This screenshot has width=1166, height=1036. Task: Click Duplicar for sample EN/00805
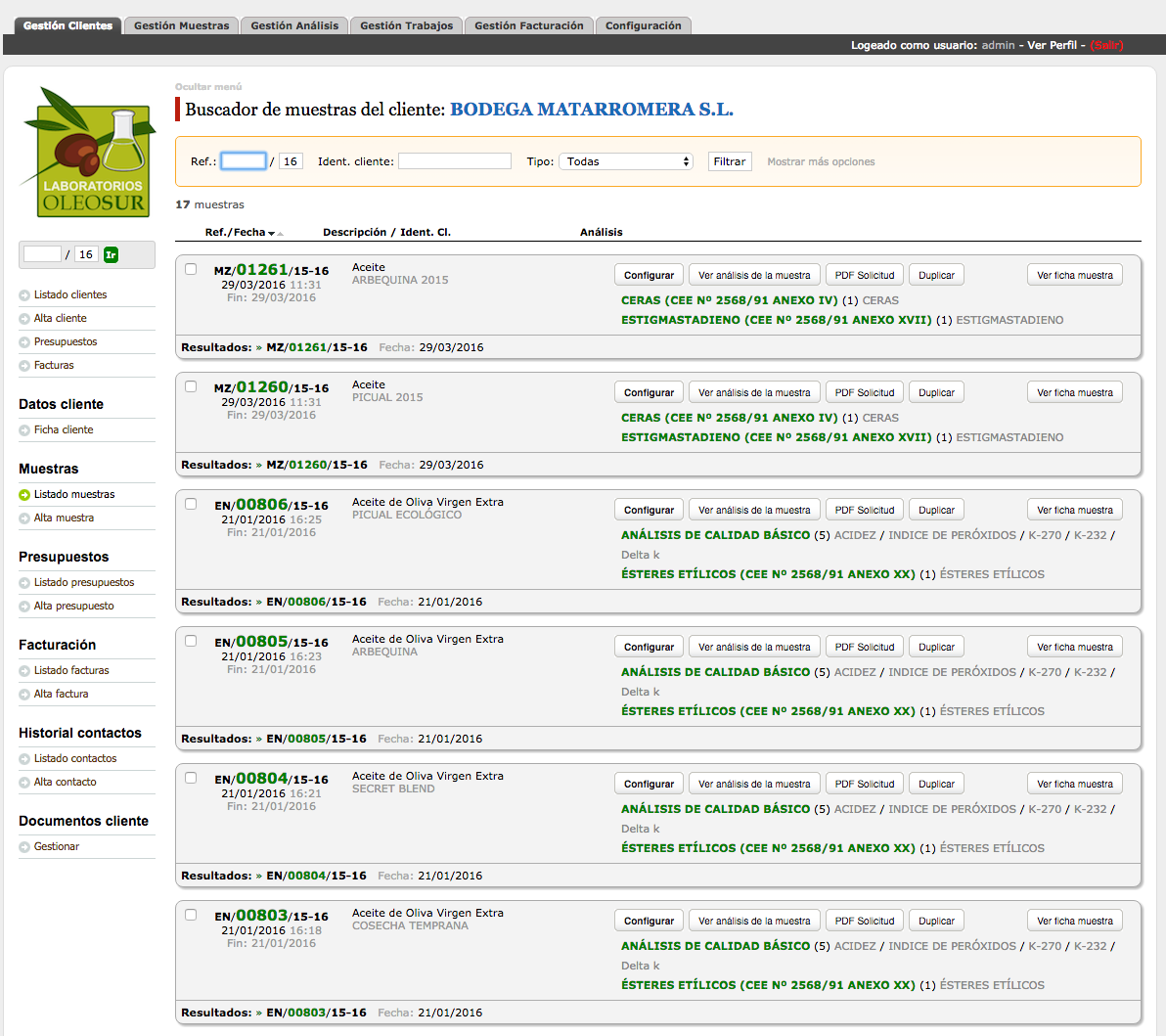936,647
